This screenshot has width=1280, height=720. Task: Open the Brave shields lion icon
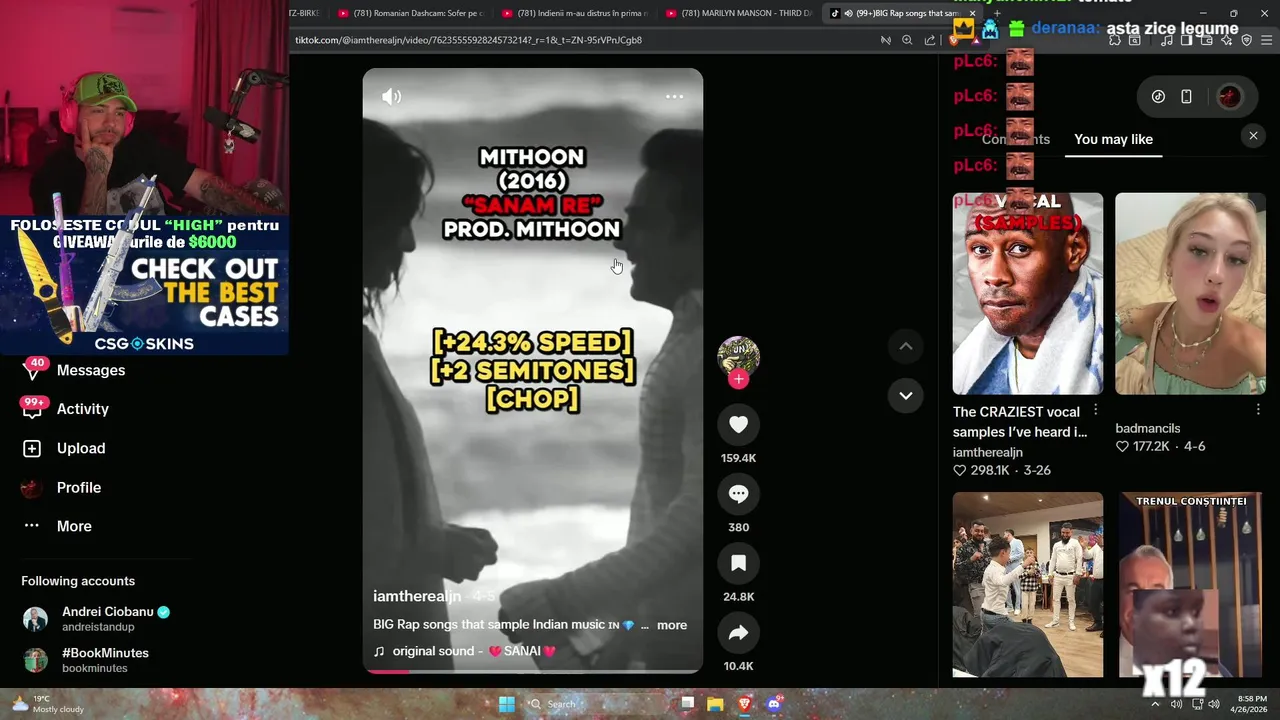(x=953, y=40)
